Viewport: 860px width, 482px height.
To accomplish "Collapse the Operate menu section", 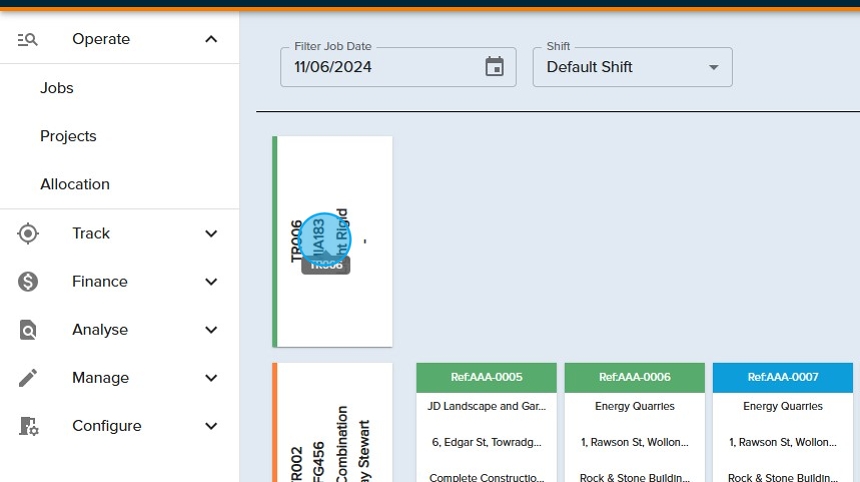I will click(211, 39).
